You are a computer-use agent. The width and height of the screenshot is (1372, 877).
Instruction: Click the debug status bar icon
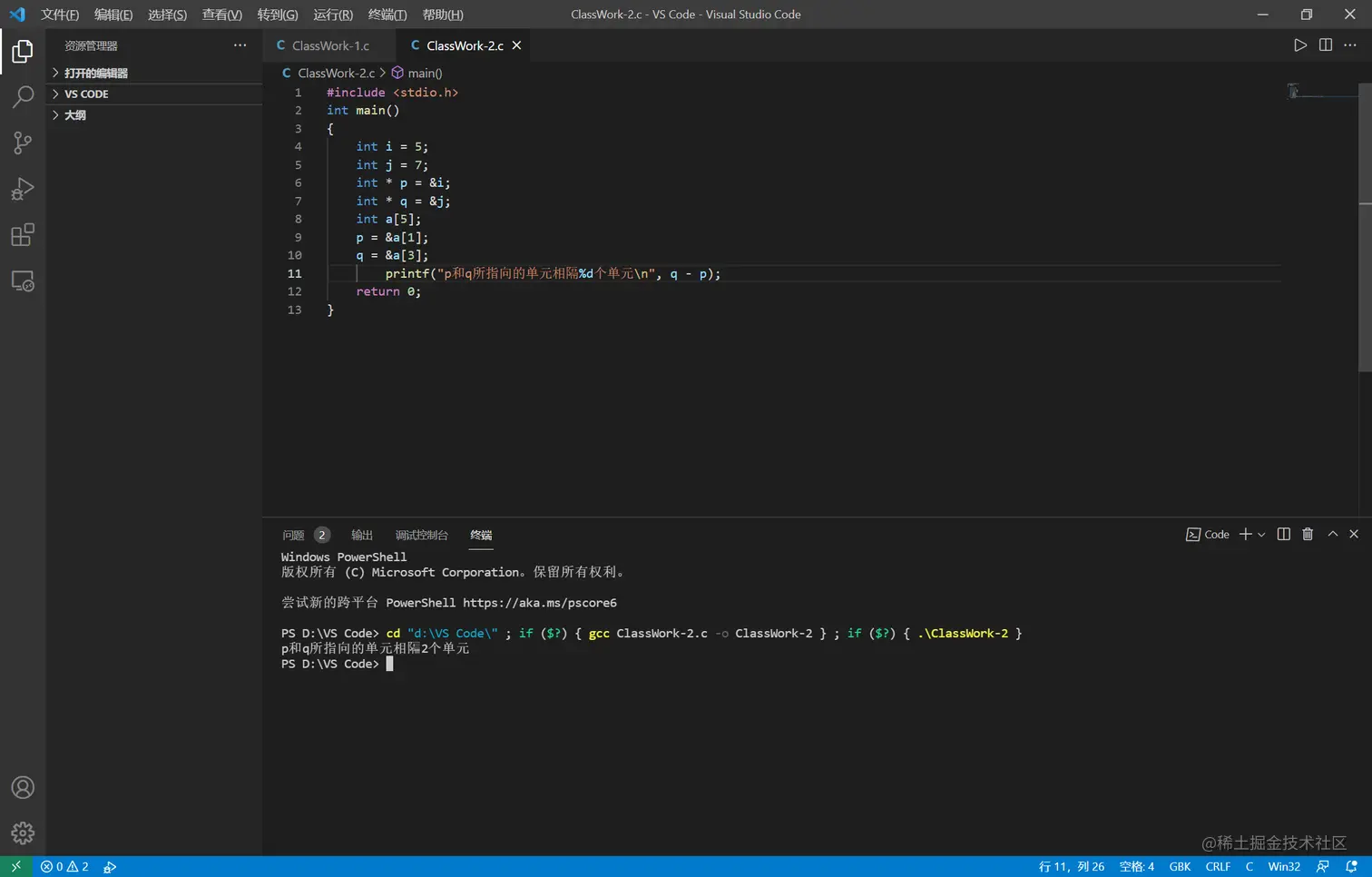click(110, 867)
